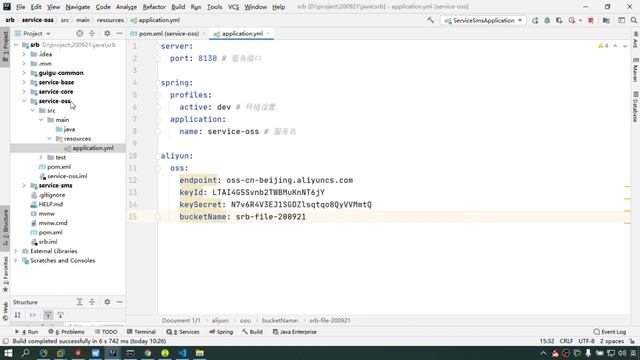Open the Services tool window
Screen dimensions: 640x360
183,332
